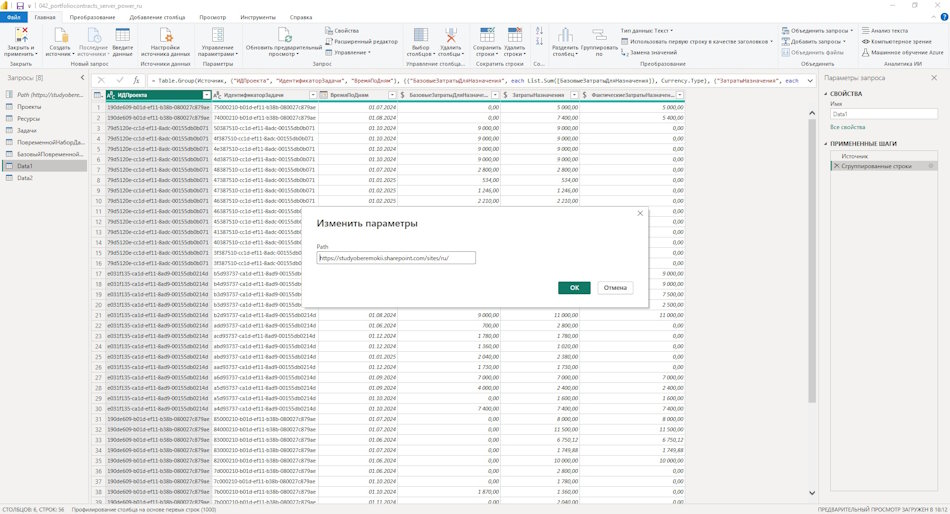The height and width of the screenshot is (514, 950).
Task: Click the Удалить строки icon
Action: pos(514,35)
